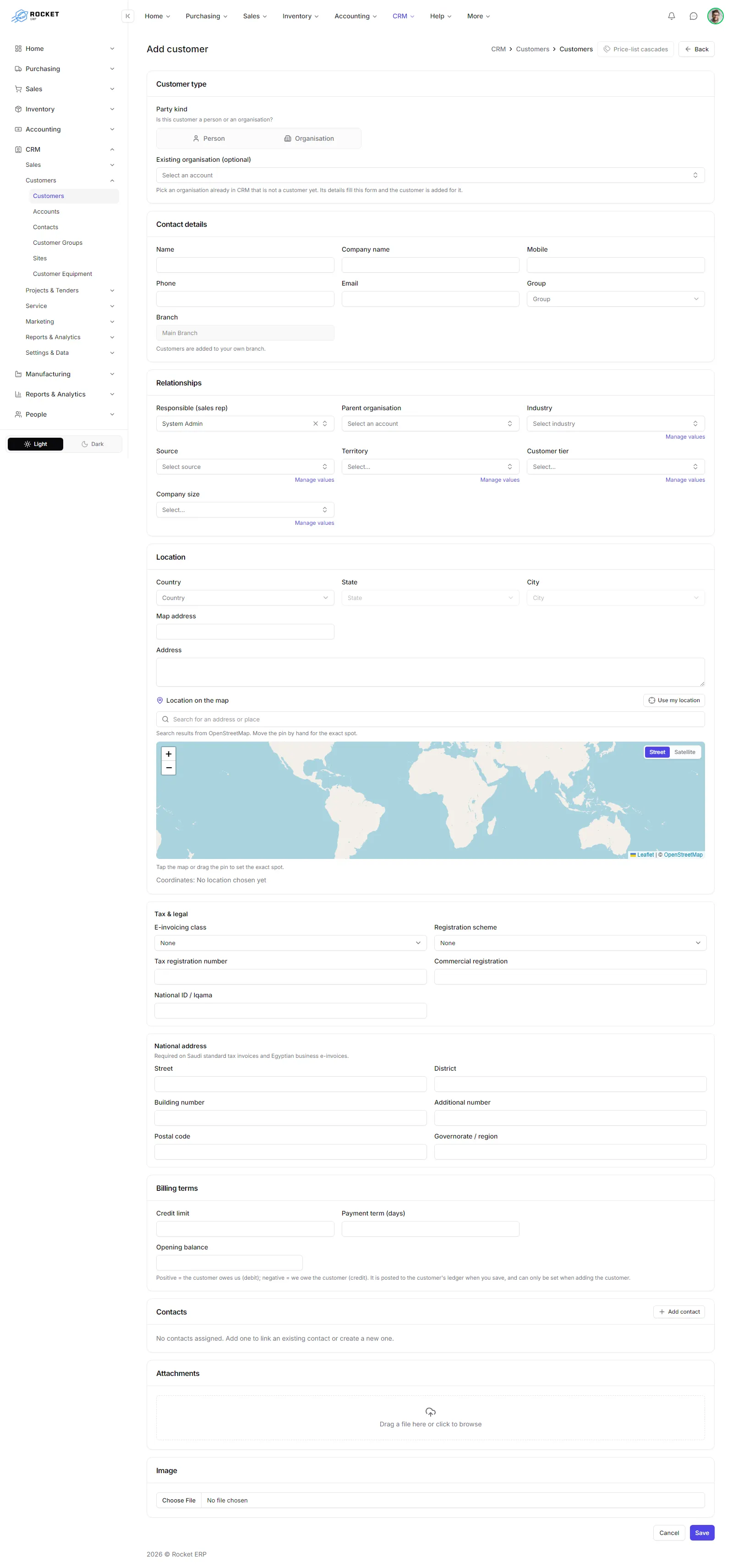Viewport: 733px width, 1568px height.
Task: Click the Cancel button
Action: coord(669,1533)
